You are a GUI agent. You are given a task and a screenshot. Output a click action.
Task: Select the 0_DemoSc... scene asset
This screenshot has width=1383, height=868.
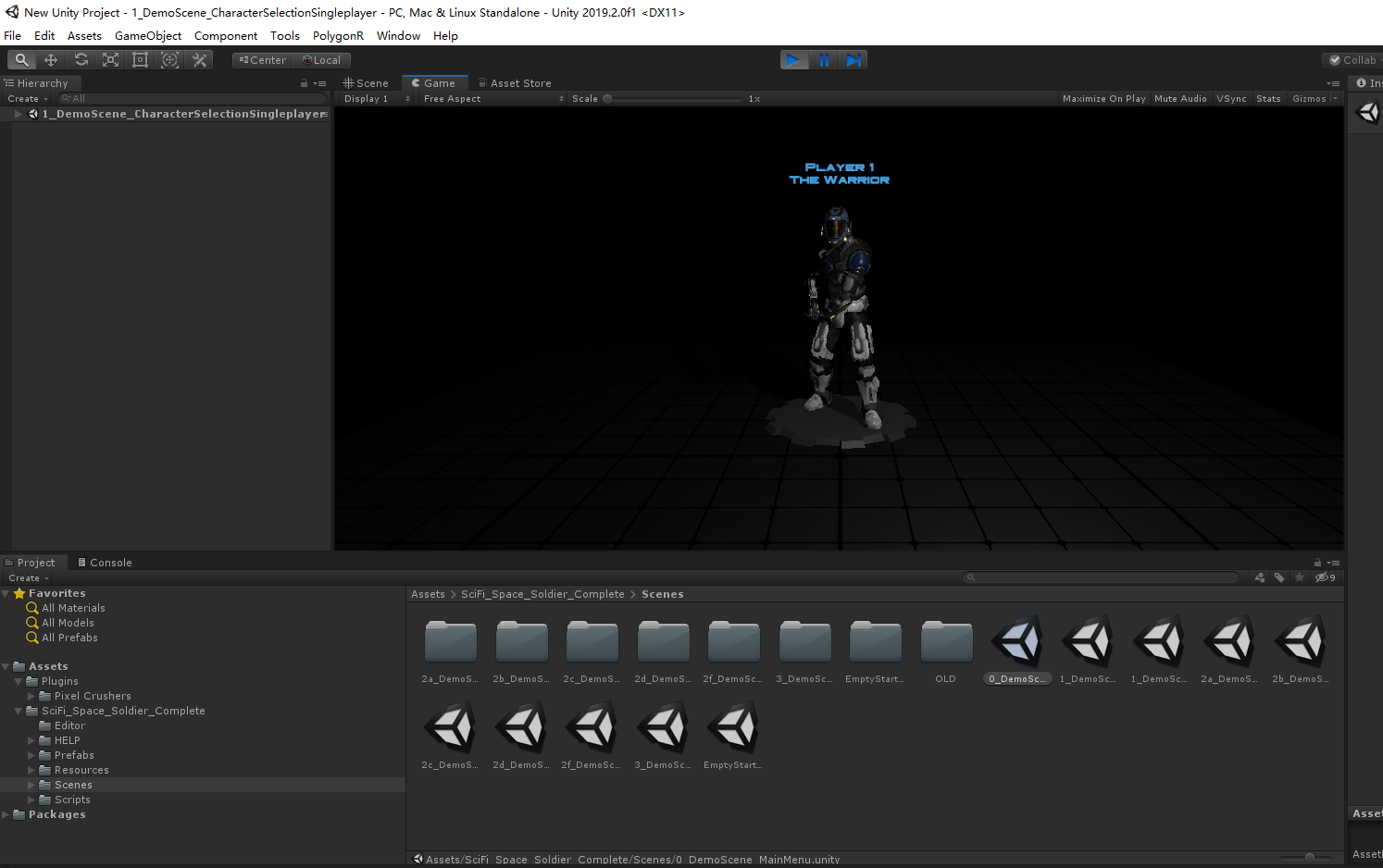[1017, 651]
